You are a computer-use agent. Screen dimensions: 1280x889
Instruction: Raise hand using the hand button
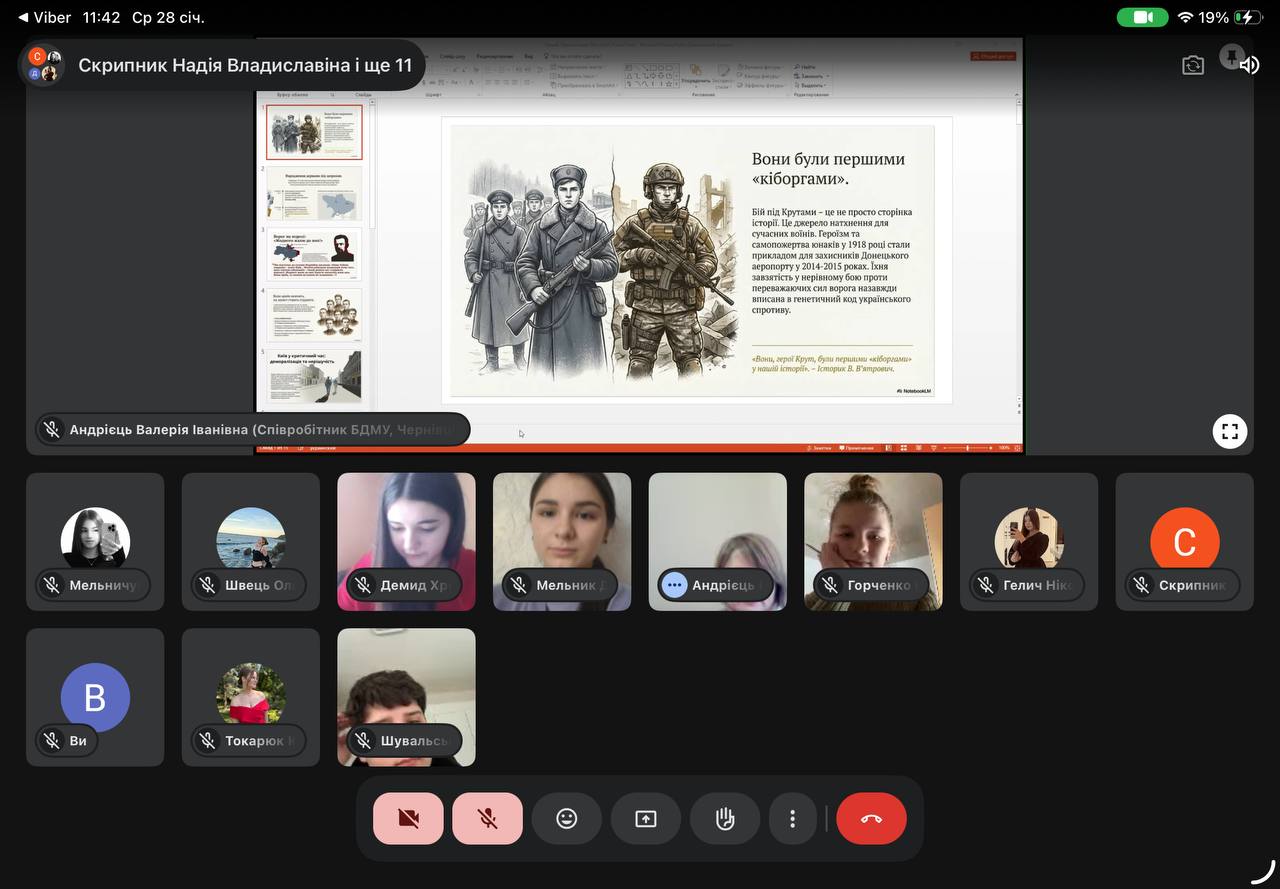(x=725, y=819)
